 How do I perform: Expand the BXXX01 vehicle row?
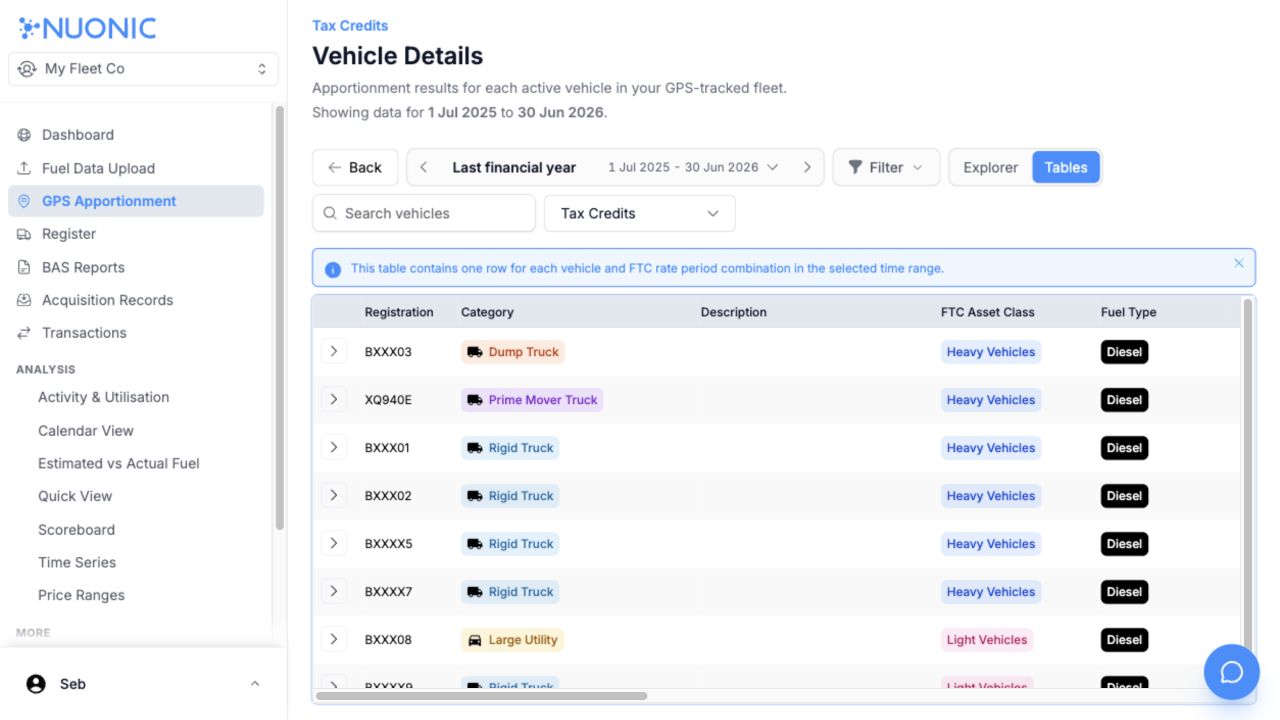(x=334, y=447)
